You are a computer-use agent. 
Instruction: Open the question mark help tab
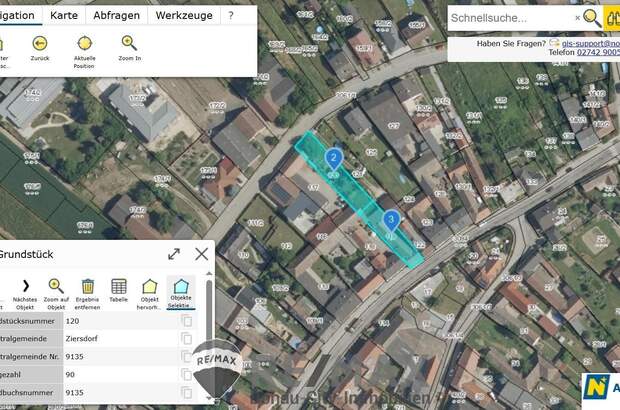click(231, 15)
